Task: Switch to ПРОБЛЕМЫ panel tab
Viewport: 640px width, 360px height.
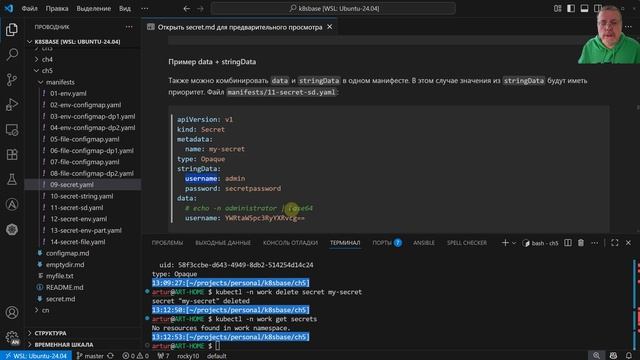Action: 167,243
